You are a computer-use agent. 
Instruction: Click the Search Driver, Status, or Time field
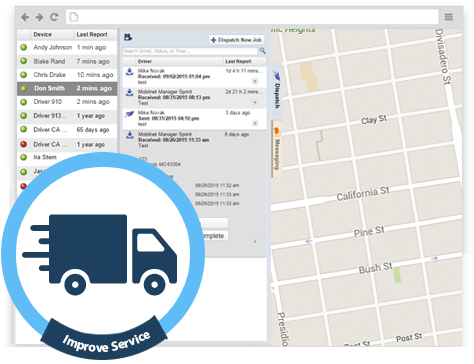[190, 51]
